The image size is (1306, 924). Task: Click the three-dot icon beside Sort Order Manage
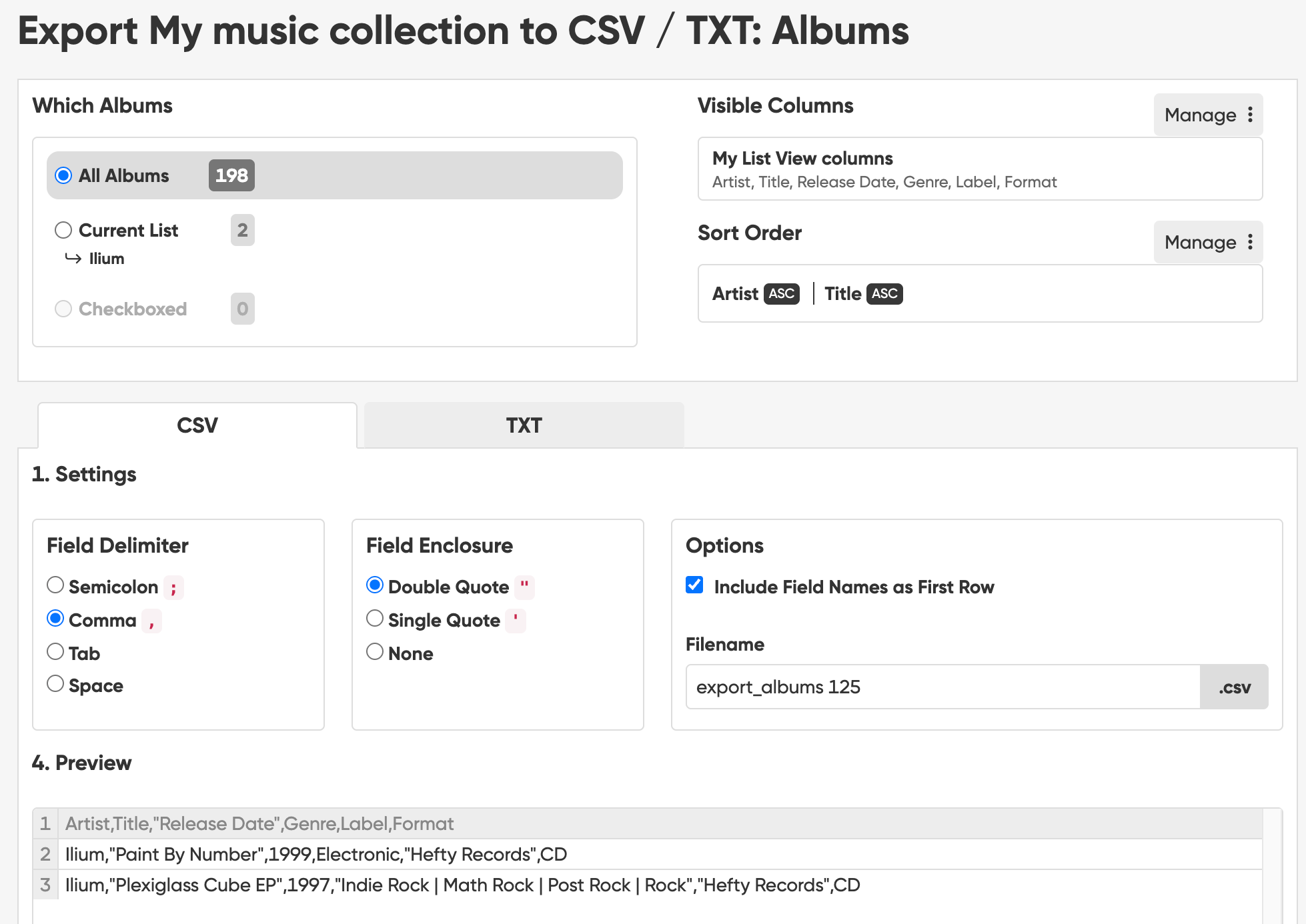click(x=1250, y=242)
